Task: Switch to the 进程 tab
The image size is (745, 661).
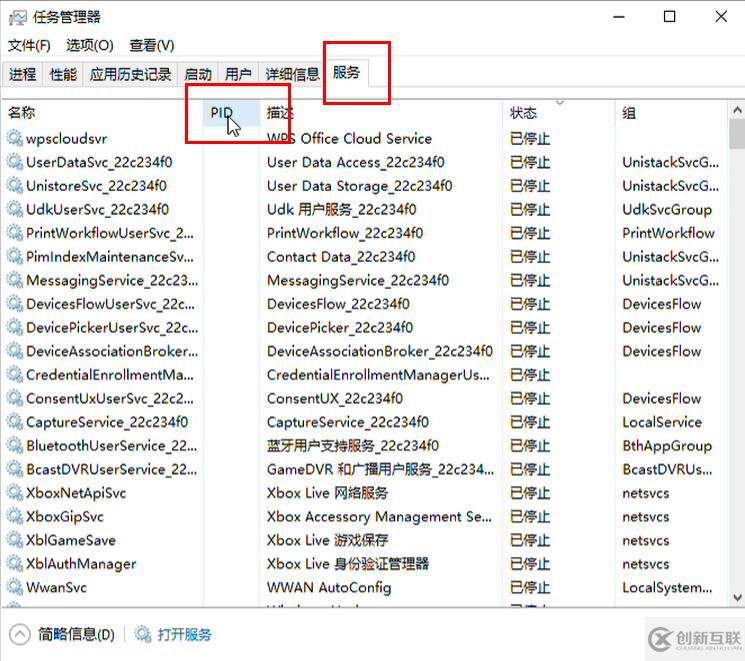Action: [22, 75]
